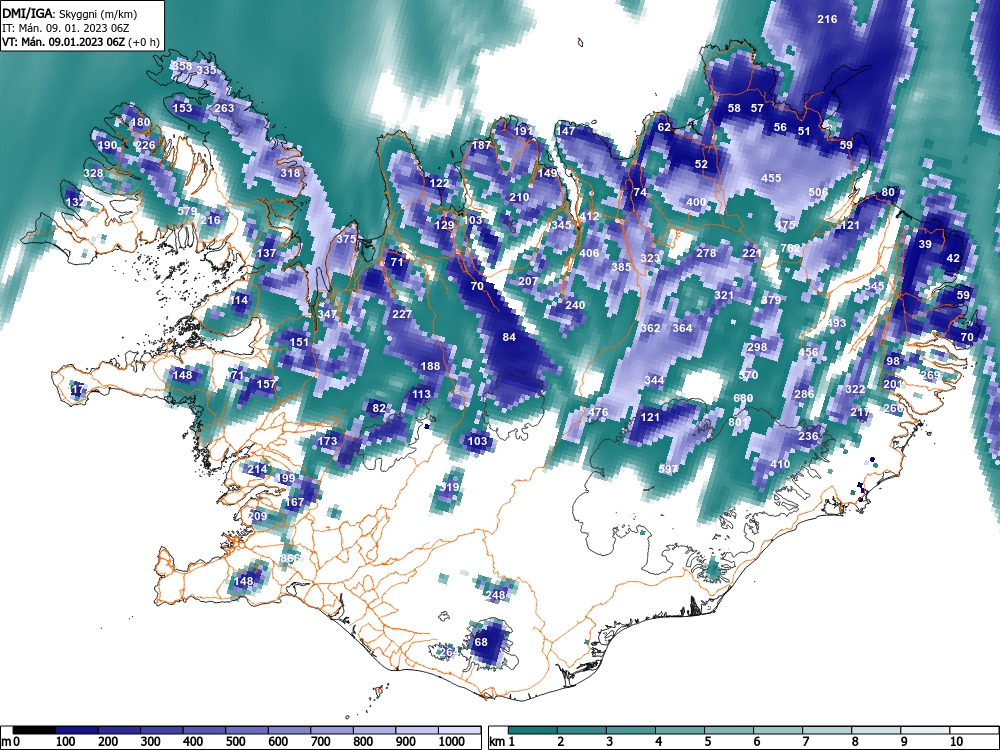Click the dark teal swatch between km 1 and 2

coord(533,730)
